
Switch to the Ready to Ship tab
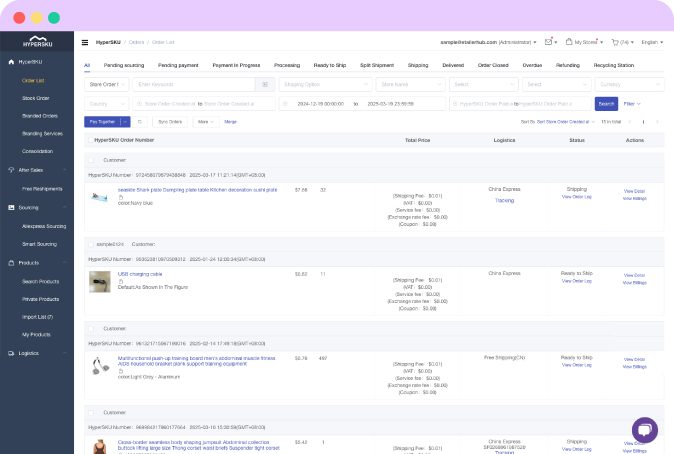[327, 64]
